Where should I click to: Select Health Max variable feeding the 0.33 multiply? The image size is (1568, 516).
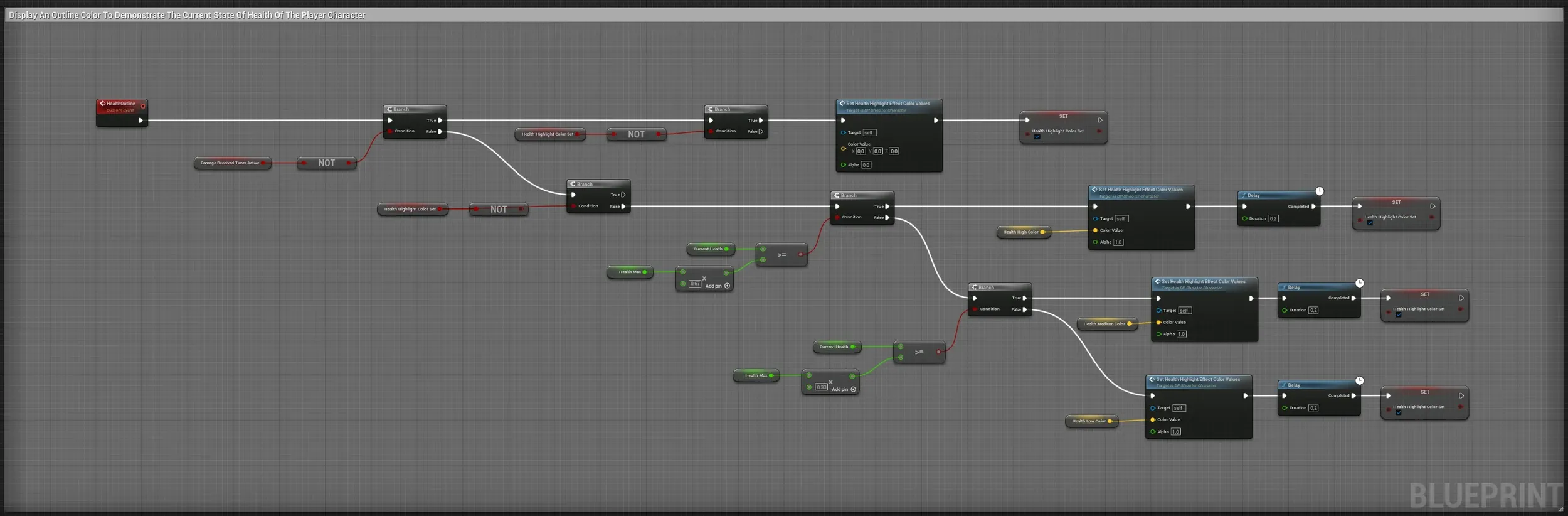tap(756, 375)
